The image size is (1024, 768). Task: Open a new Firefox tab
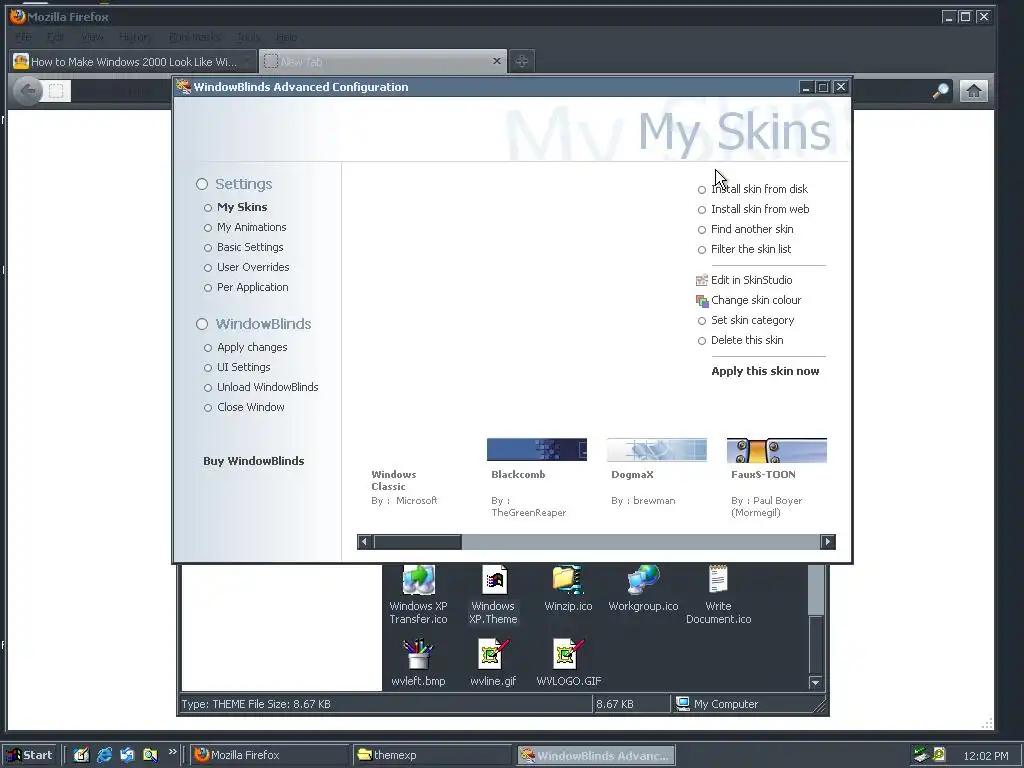(x=521, y=61)
